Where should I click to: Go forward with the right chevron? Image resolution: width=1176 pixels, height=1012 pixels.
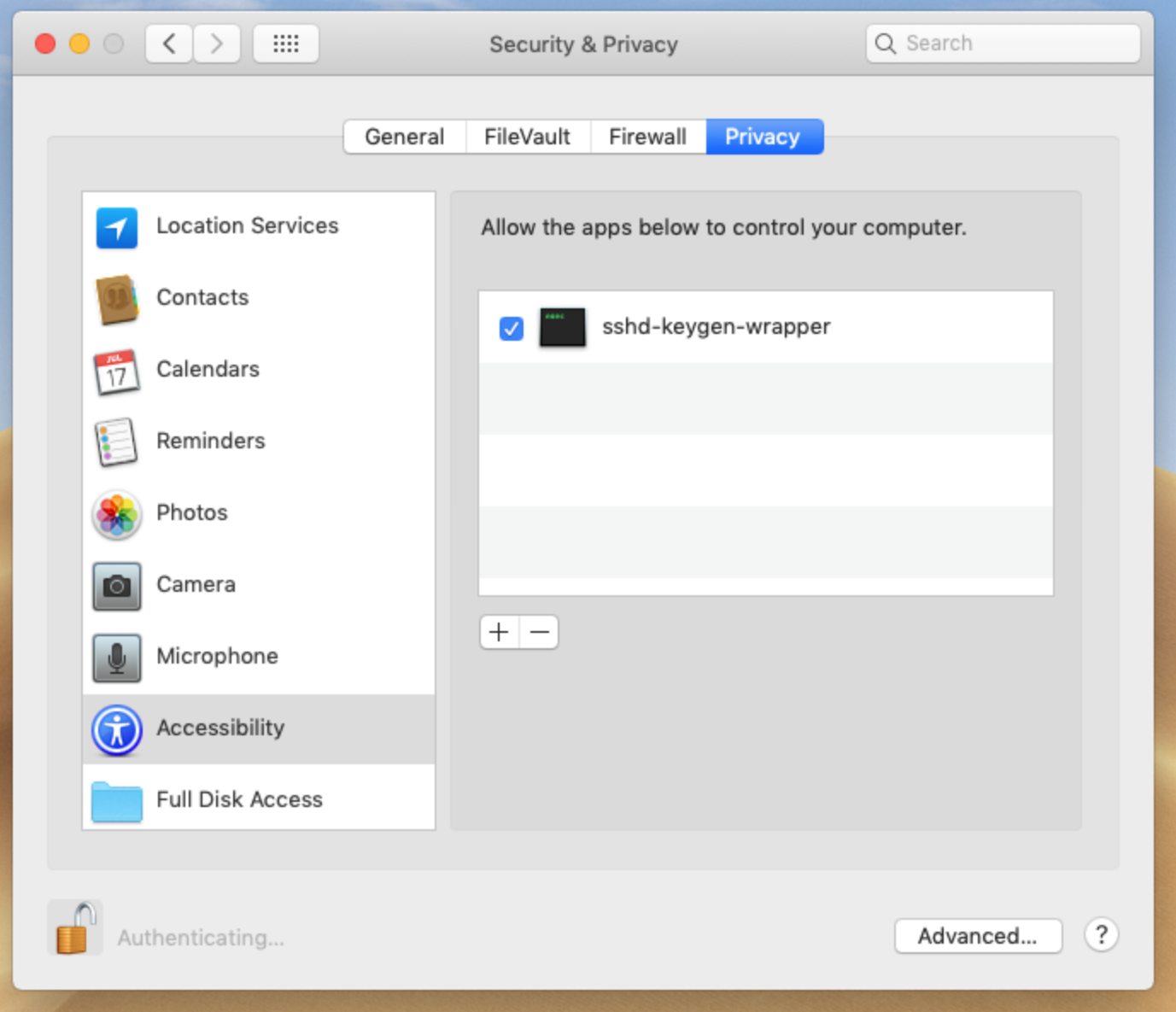[x=217, y=44]
